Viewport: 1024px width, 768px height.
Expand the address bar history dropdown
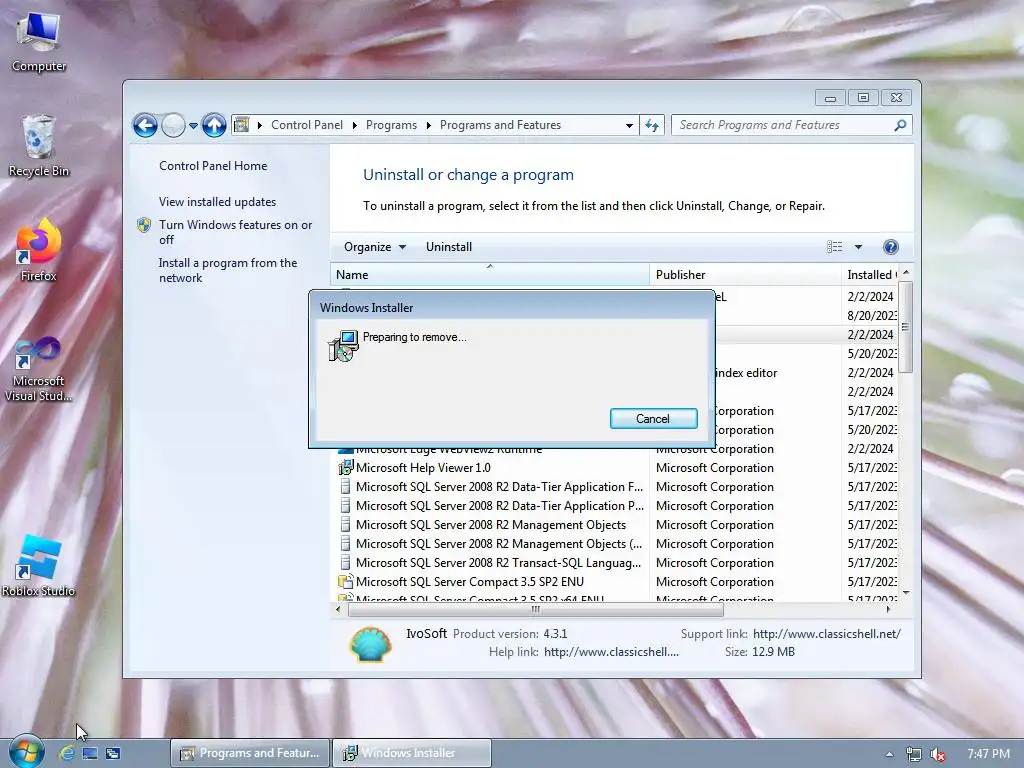pyautogui.click(x=629, y=125)
